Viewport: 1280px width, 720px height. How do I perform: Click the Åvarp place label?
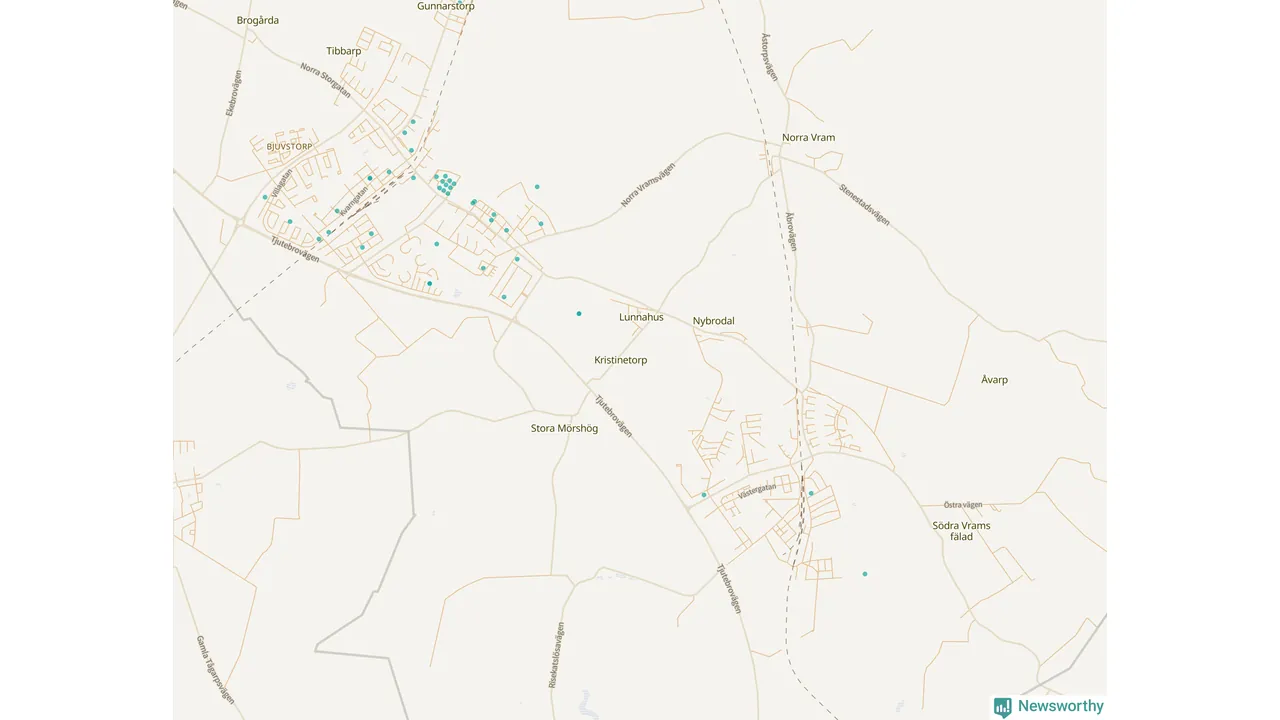tap(994, 380)
